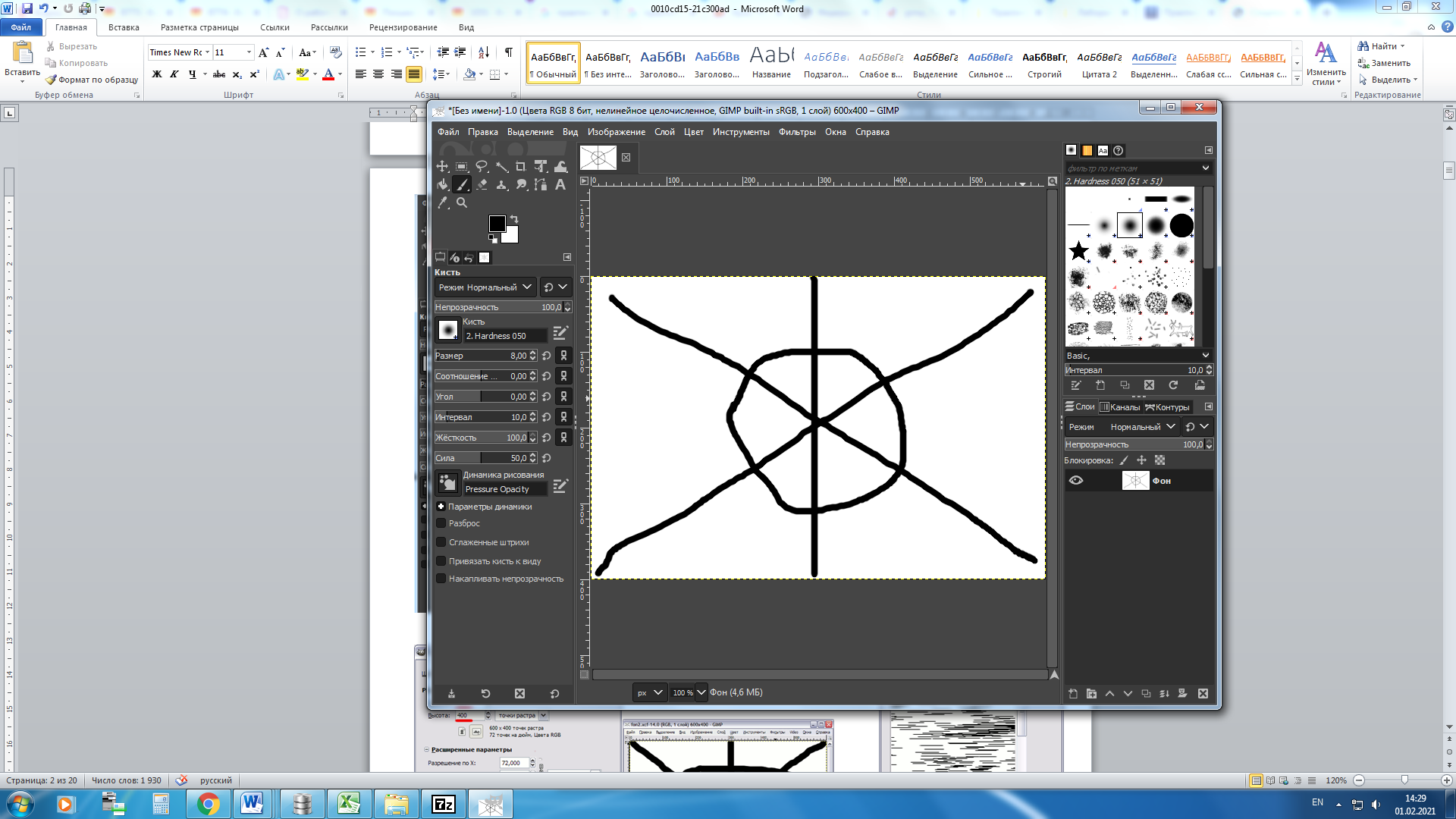This screenshot has height=819, width=1456.
Task: Open Excel from the taskbar
Action: [349, 804]
